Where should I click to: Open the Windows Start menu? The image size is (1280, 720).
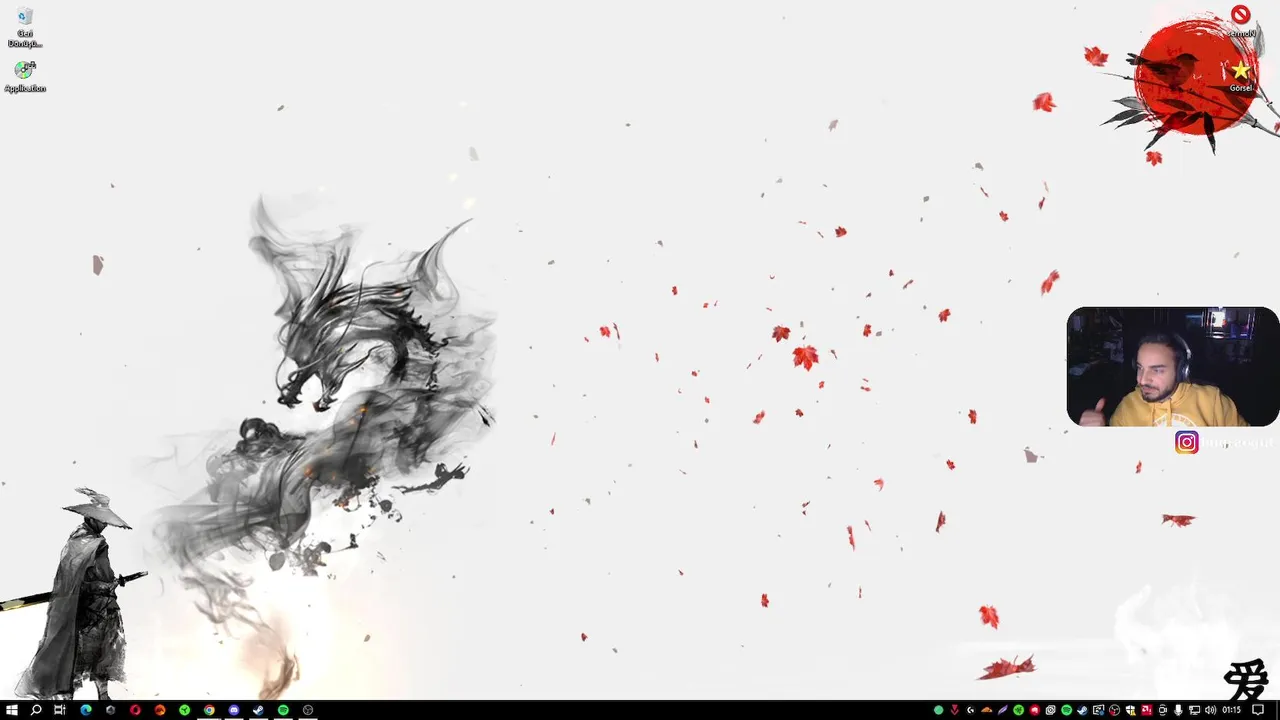12,710
